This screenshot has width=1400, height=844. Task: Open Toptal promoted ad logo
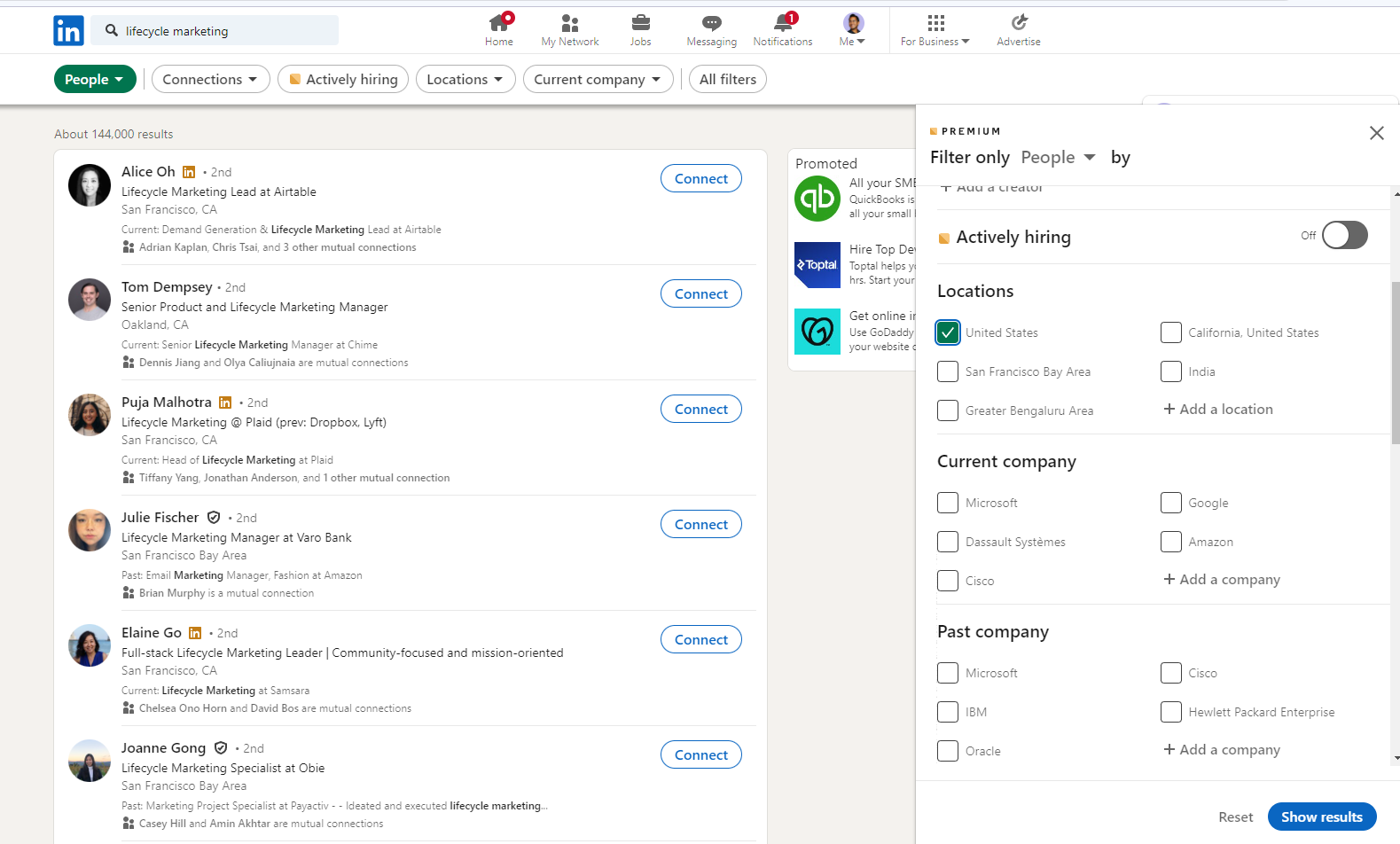tap(817, 265)
